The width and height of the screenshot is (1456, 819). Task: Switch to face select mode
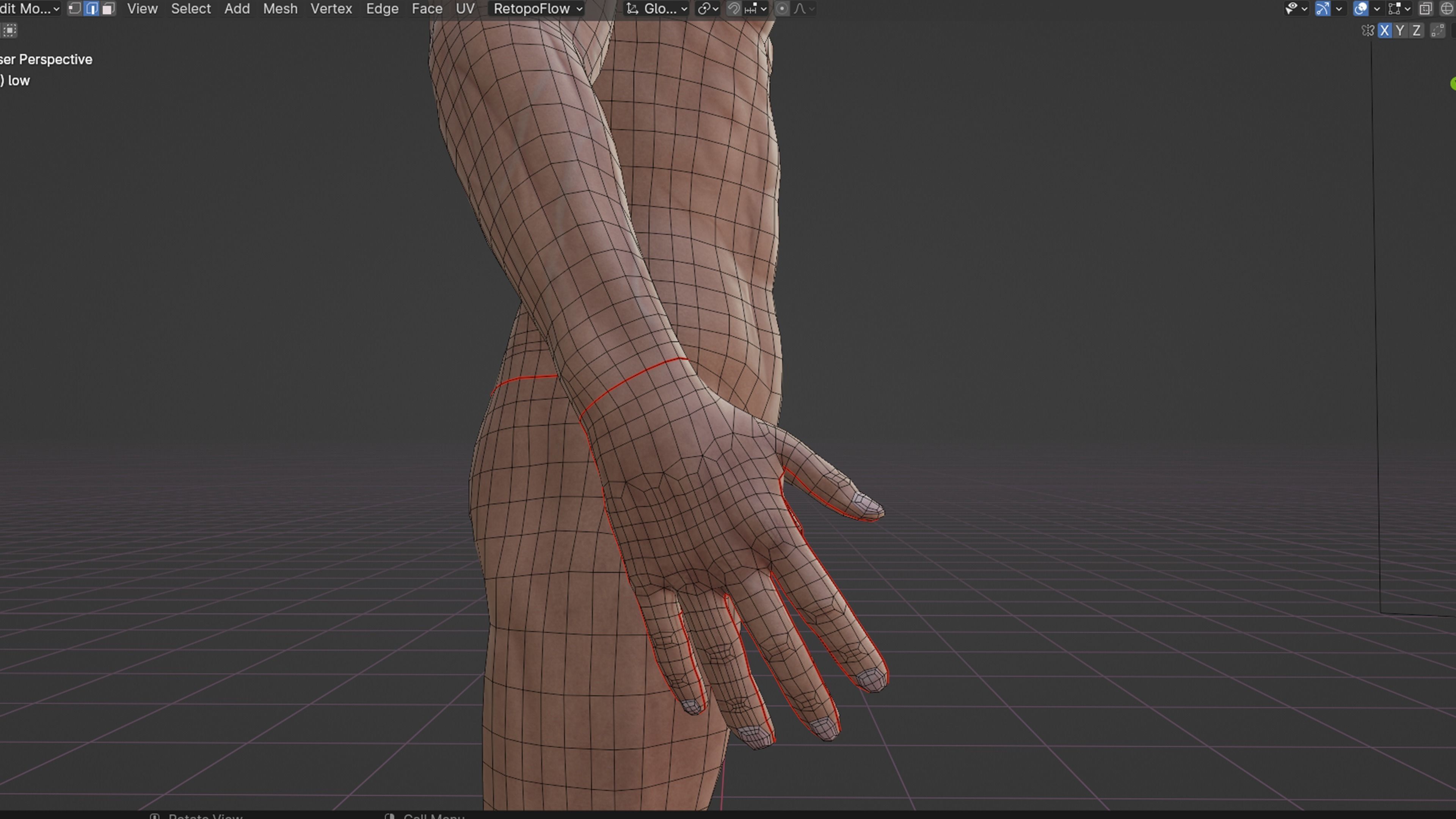click(x=108, y=8)
